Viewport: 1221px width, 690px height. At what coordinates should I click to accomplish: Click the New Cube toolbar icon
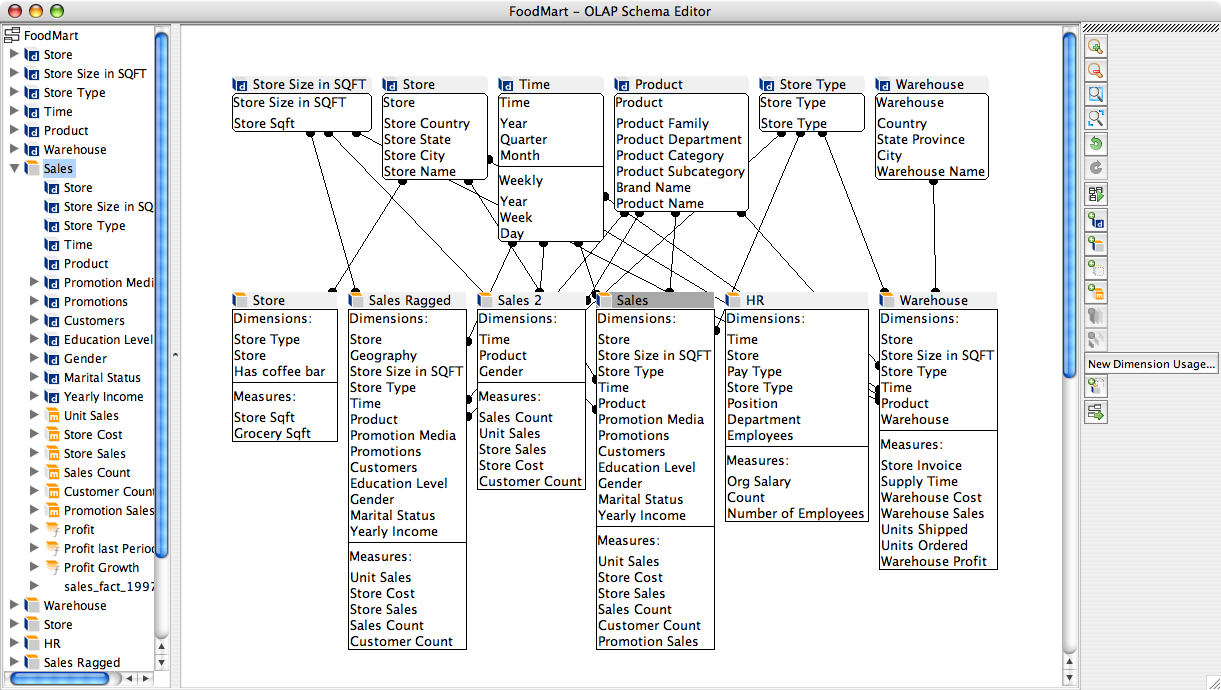click(x=1096, y=244)
